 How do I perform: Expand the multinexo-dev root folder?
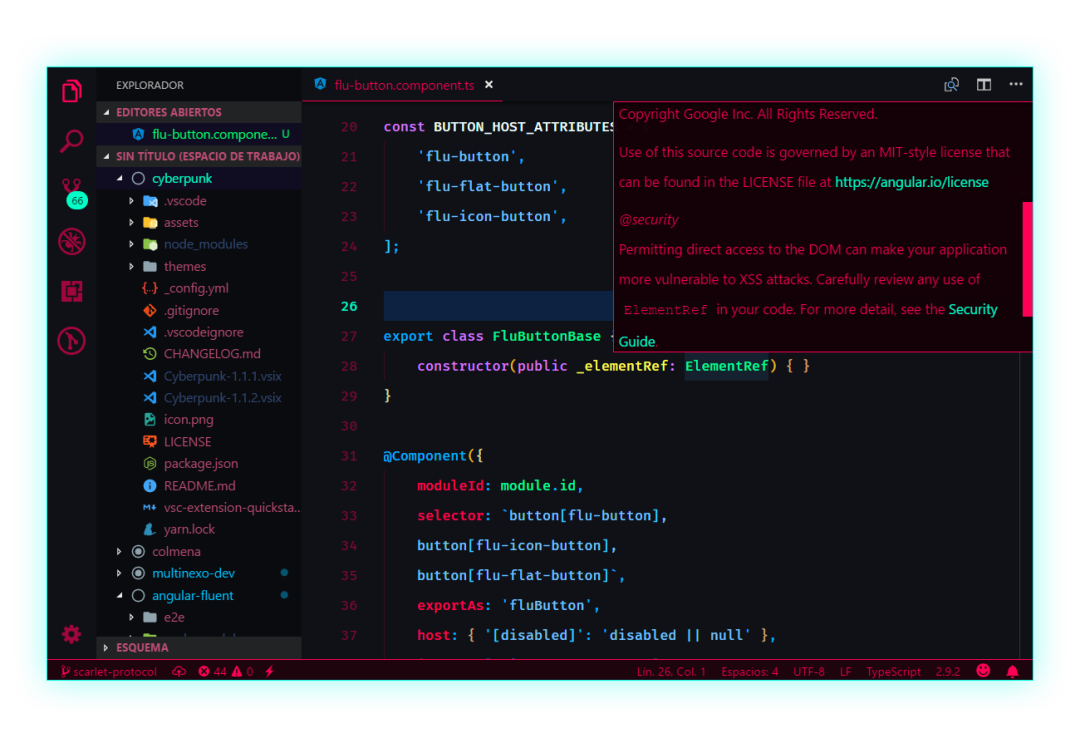pos(199,574)
